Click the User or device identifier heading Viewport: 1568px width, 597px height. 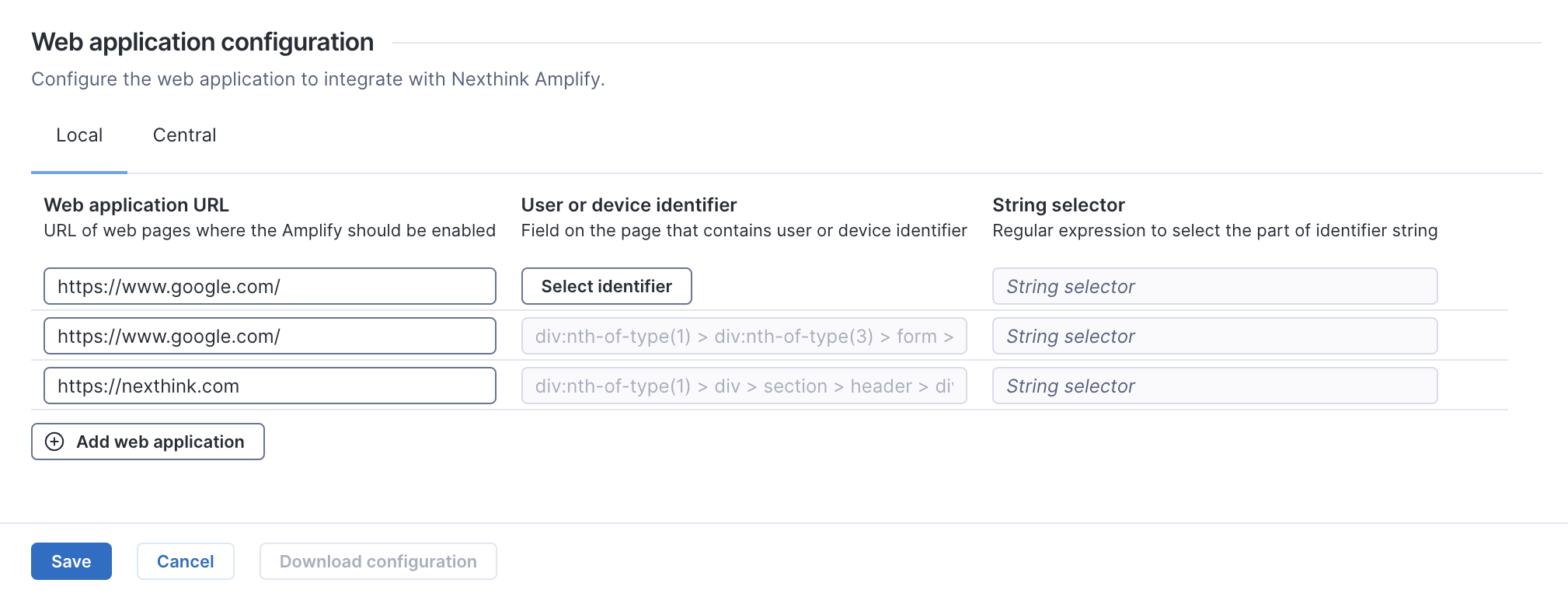(629, 205)
